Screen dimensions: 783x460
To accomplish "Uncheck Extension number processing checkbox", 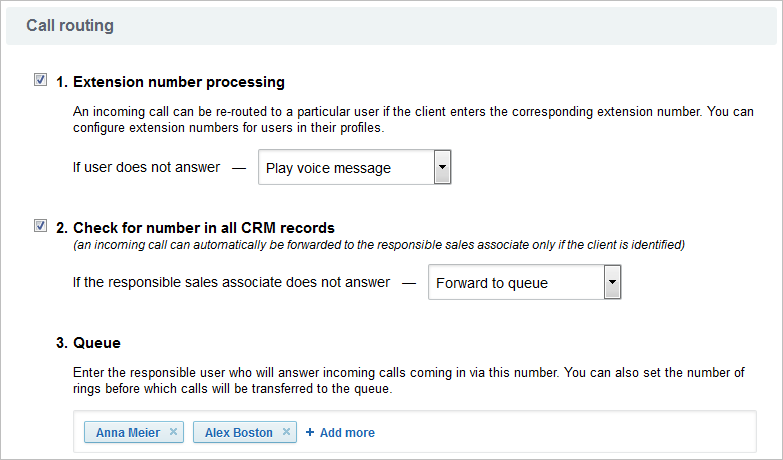I will coord(41,80).
